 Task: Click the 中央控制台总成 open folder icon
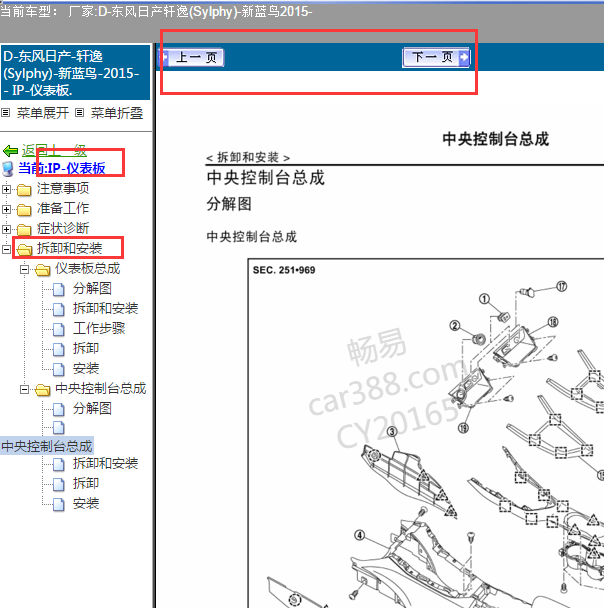(x=43, y=389)
